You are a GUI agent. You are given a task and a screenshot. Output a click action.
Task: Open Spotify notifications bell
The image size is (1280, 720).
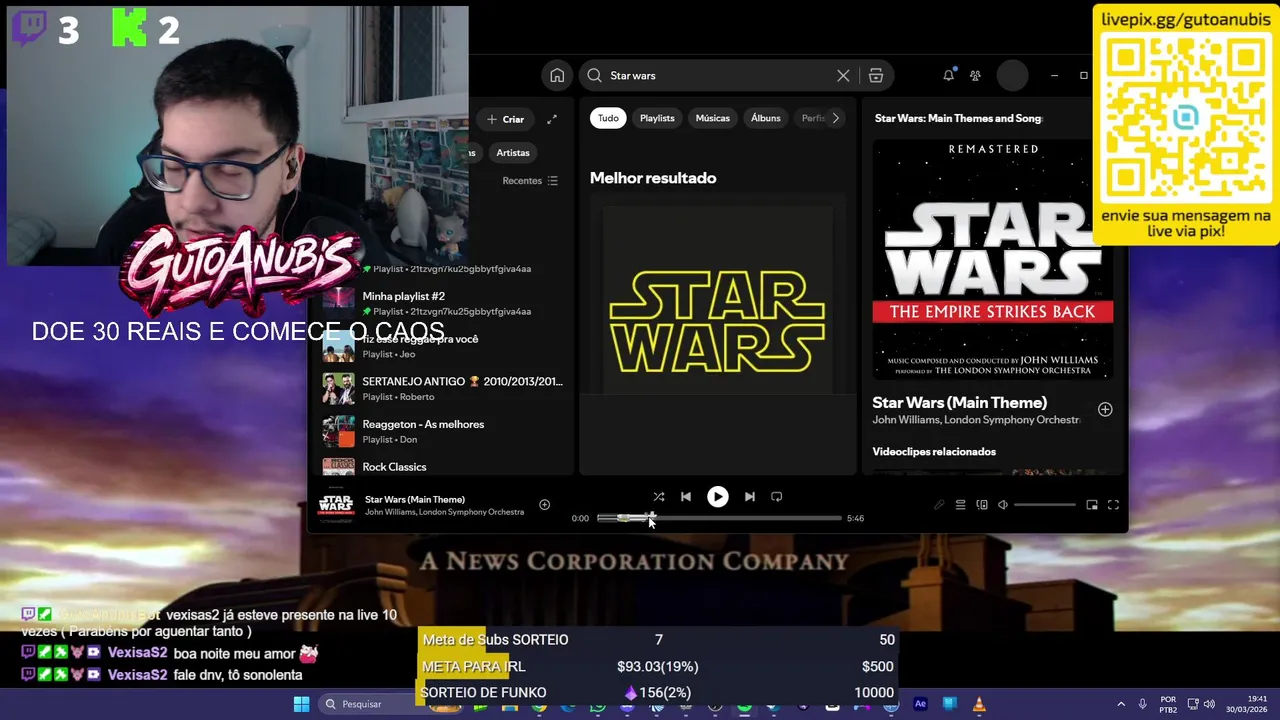[948, 75]
